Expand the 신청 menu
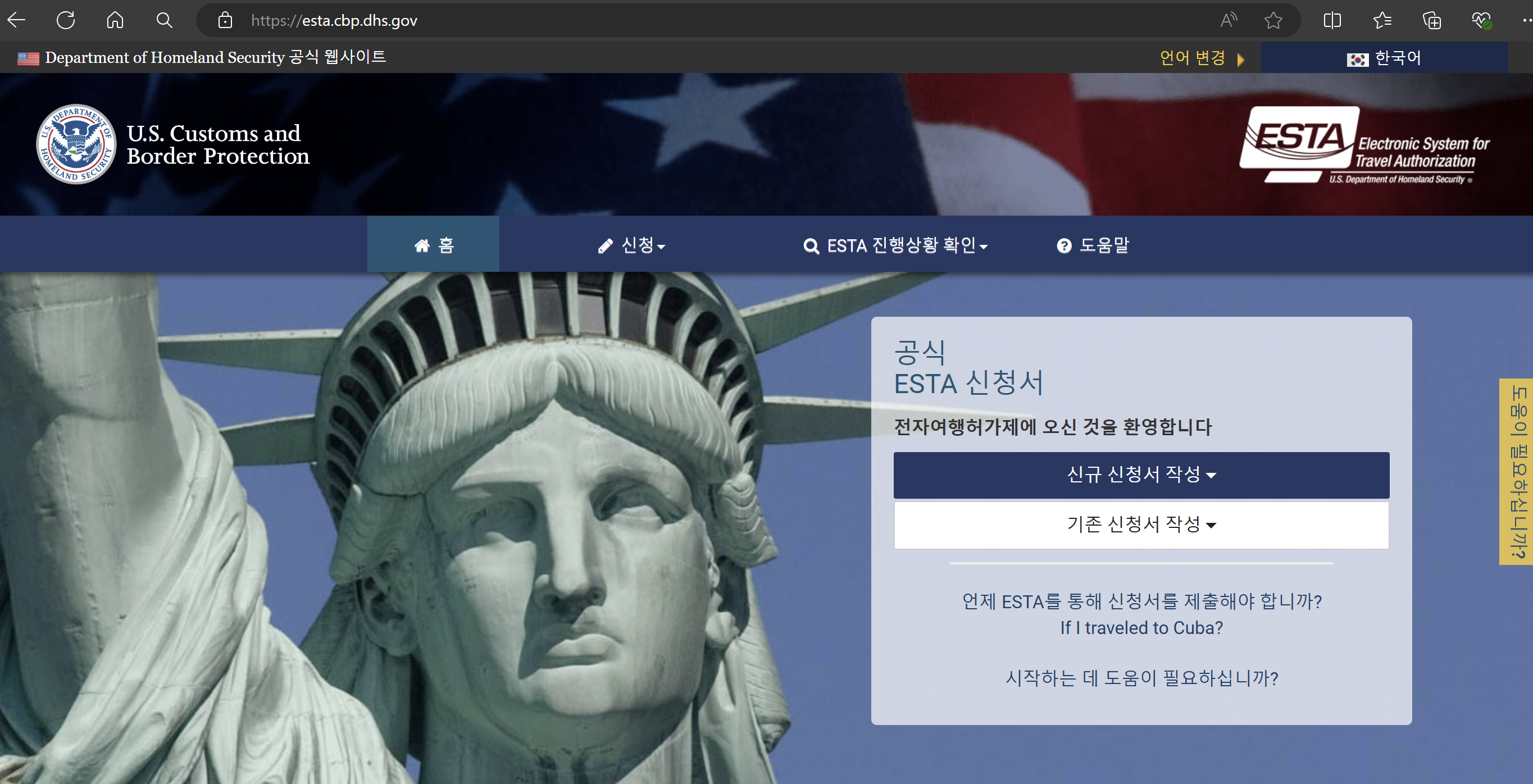Image resolution: width=1533 pixels, height=784 pixels. [631, 245]
